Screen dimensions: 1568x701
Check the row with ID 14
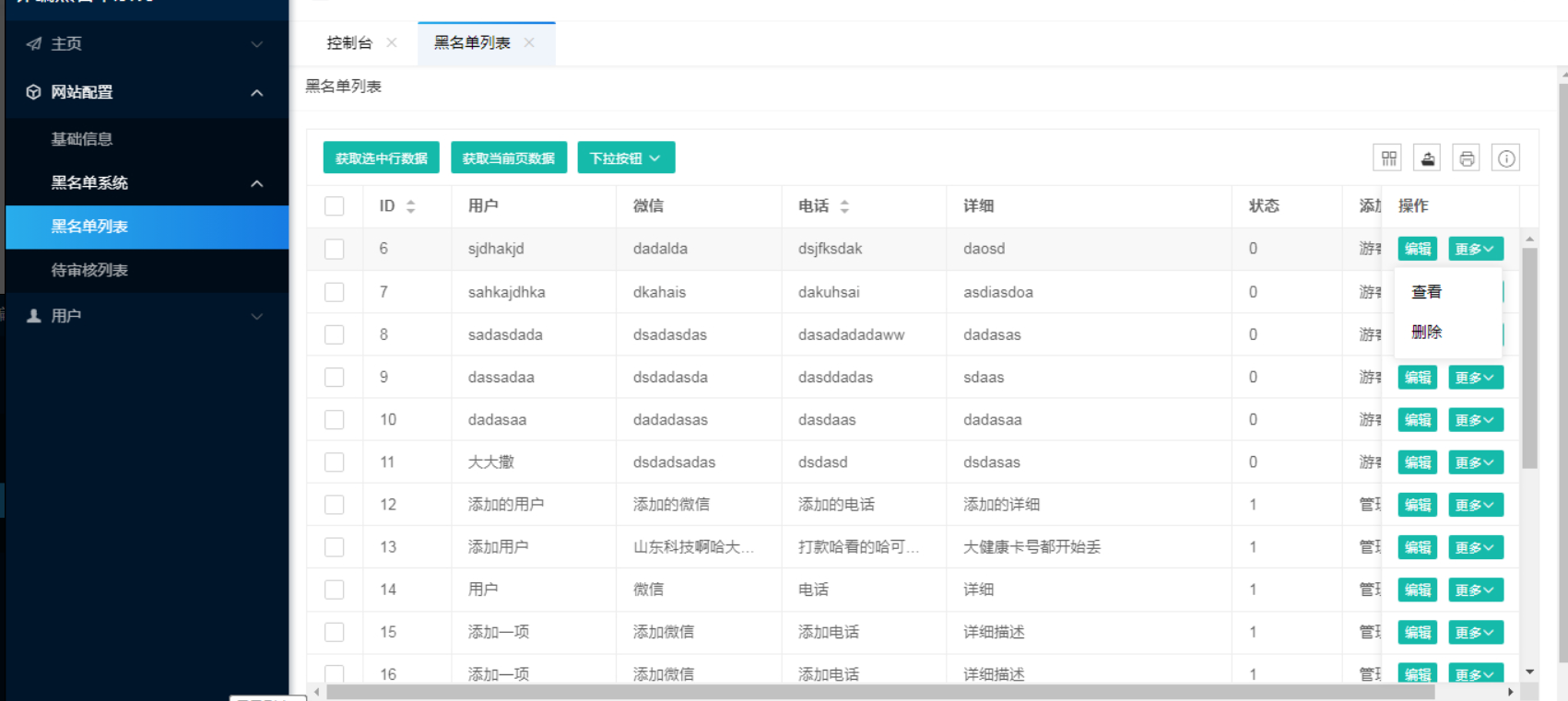click(x=335, y=590)
